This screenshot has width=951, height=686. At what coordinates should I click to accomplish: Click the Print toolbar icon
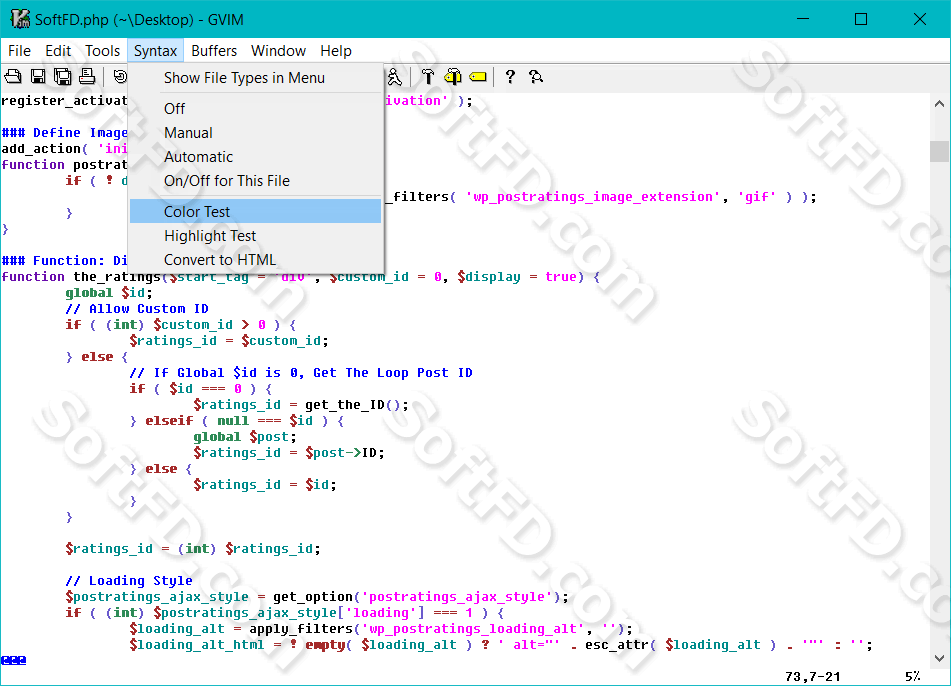tap(87, 76)
